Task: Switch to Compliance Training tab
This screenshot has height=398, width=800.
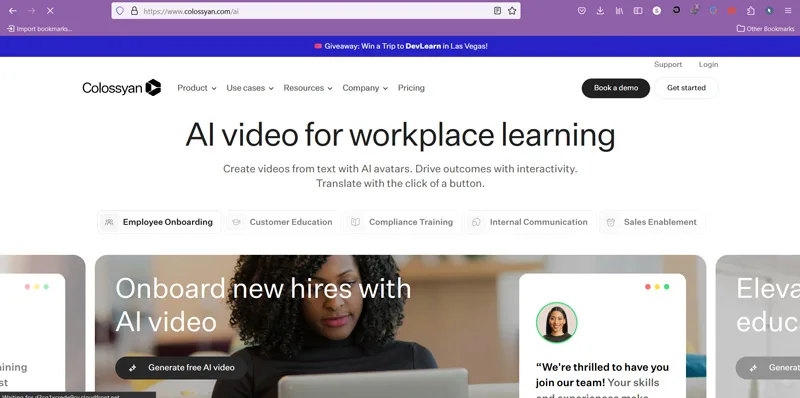Action: pyautogui.click(x=403, y=222)
